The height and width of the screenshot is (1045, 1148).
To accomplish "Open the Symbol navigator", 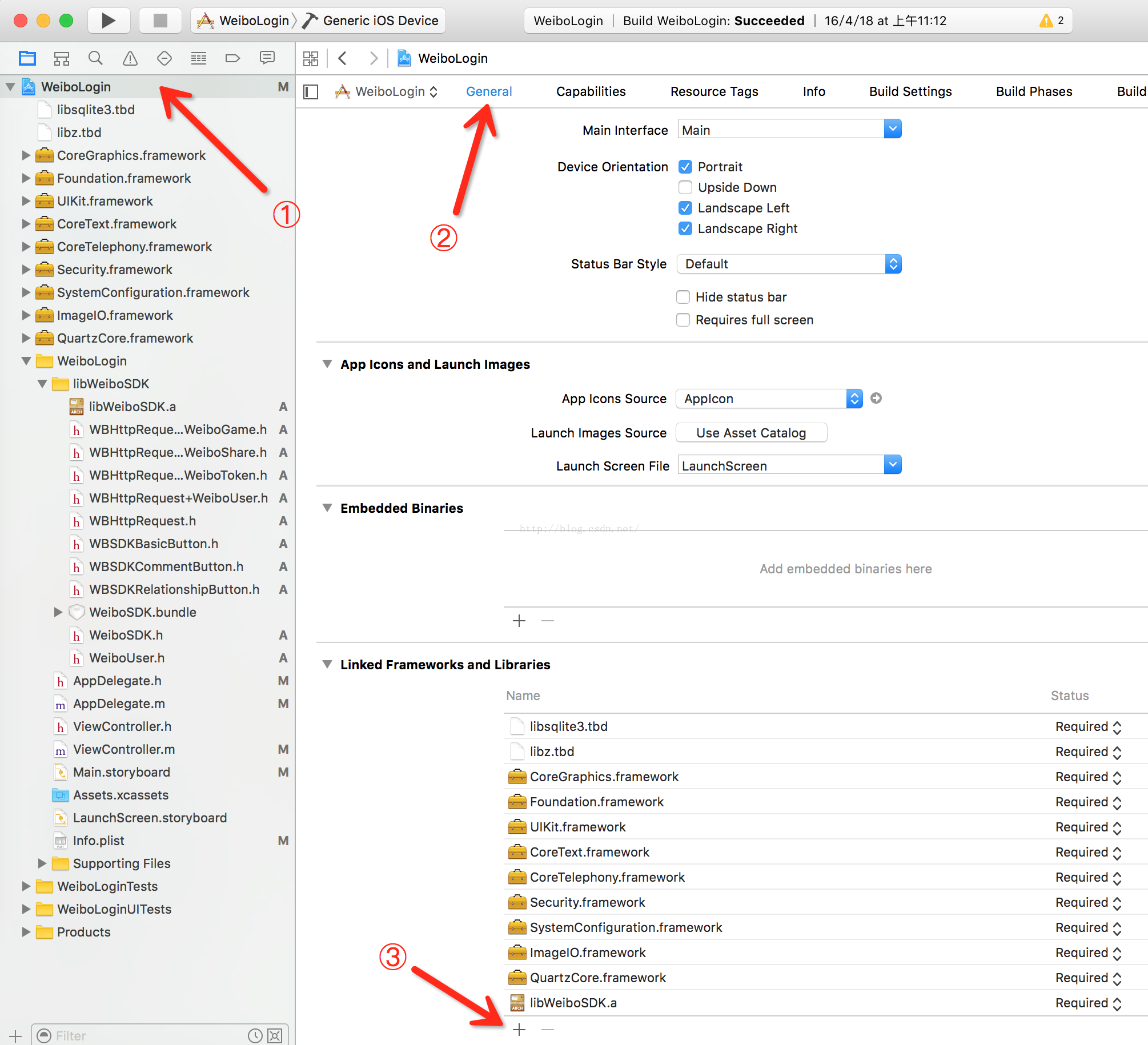I will 62,58.
